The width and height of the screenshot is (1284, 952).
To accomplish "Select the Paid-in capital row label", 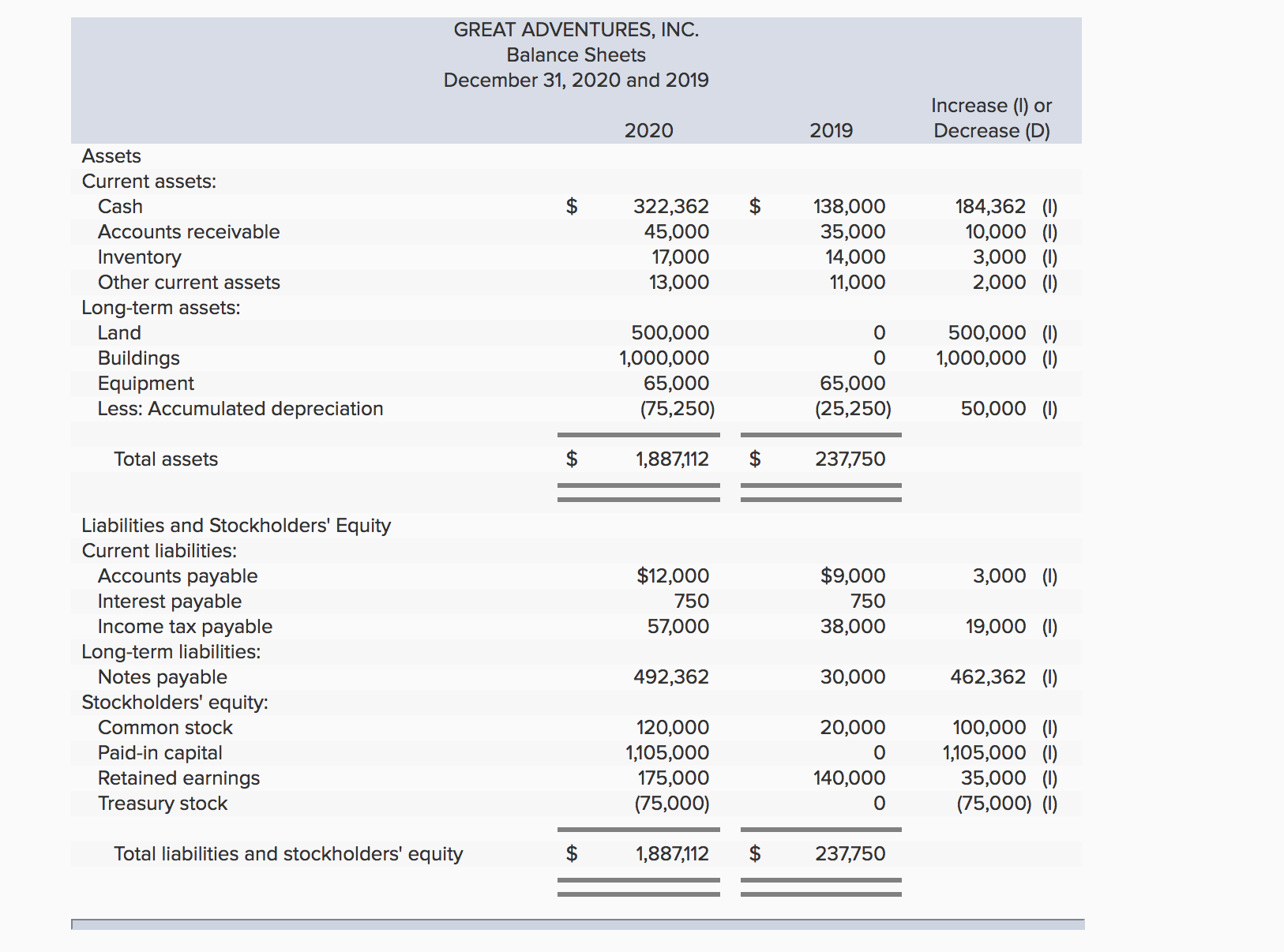I will [160, 753].
